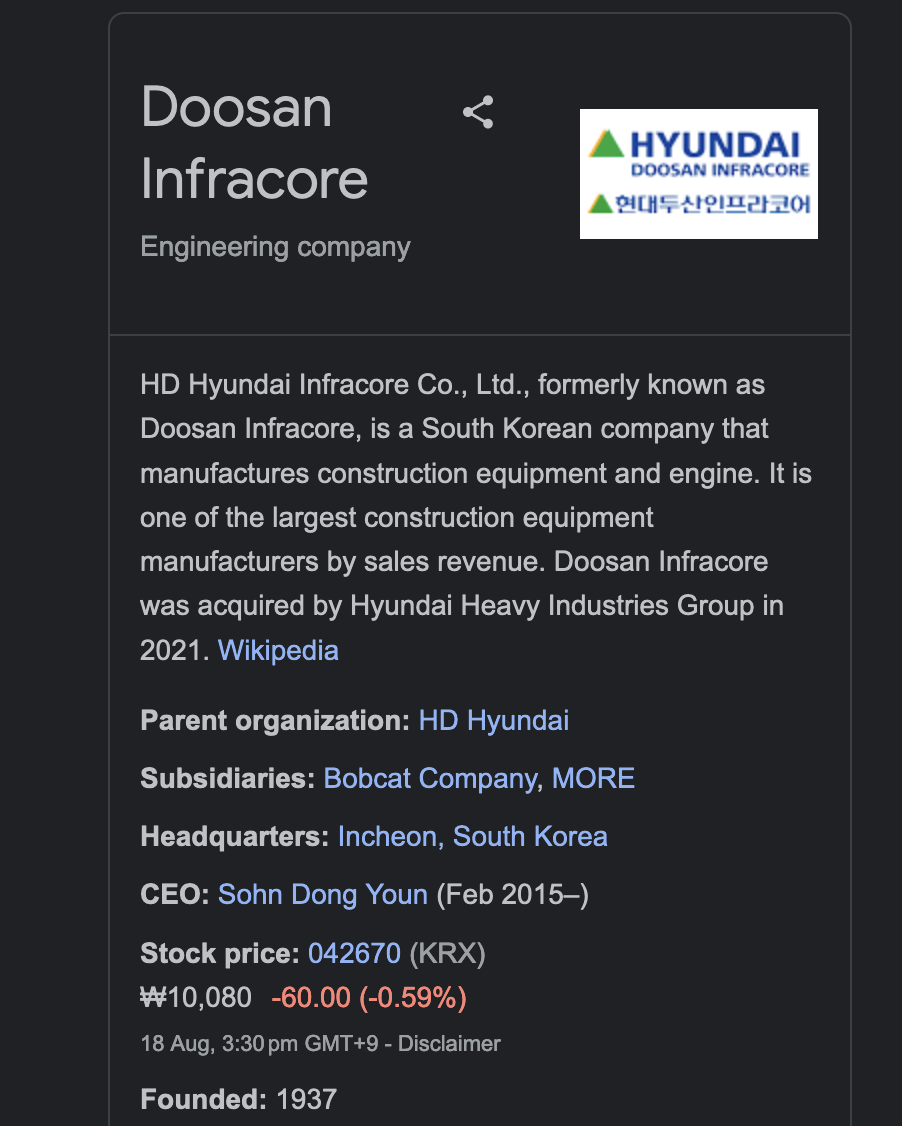This screenshot has width=902, height=1126.
Task: Click the Engineering company subtitle
Action: click(276, 247)
